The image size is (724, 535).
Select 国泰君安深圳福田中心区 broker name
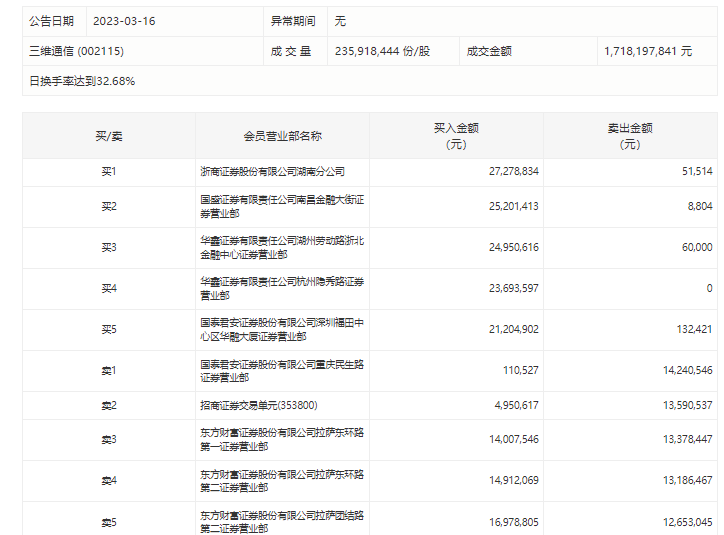click(x=282, y=330)
